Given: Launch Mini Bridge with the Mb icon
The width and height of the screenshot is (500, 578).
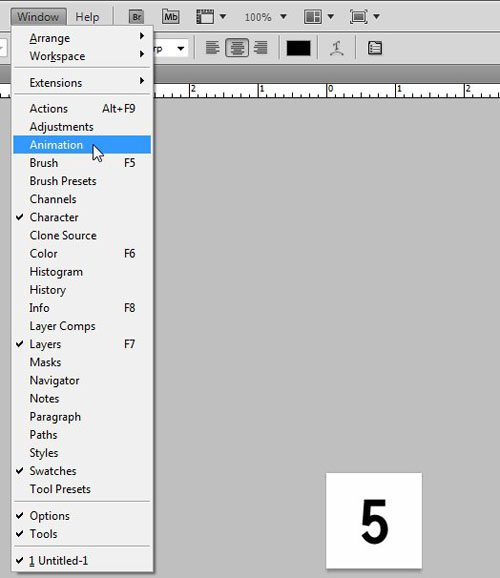Looking at the screenshot, I should (171, 17).
